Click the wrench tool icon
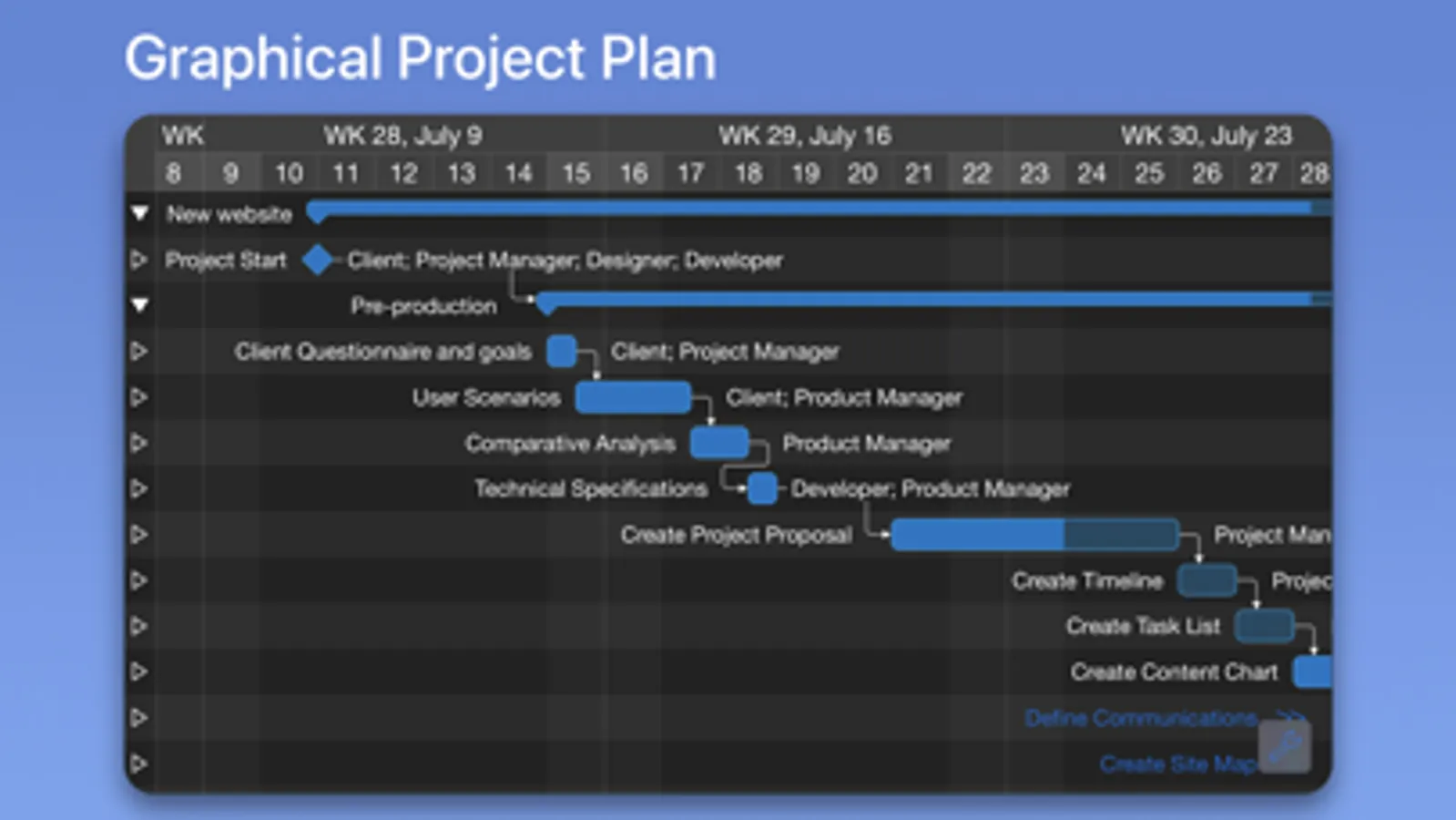Screen dimensions: 1456x820 click(x=1285, y=747)
